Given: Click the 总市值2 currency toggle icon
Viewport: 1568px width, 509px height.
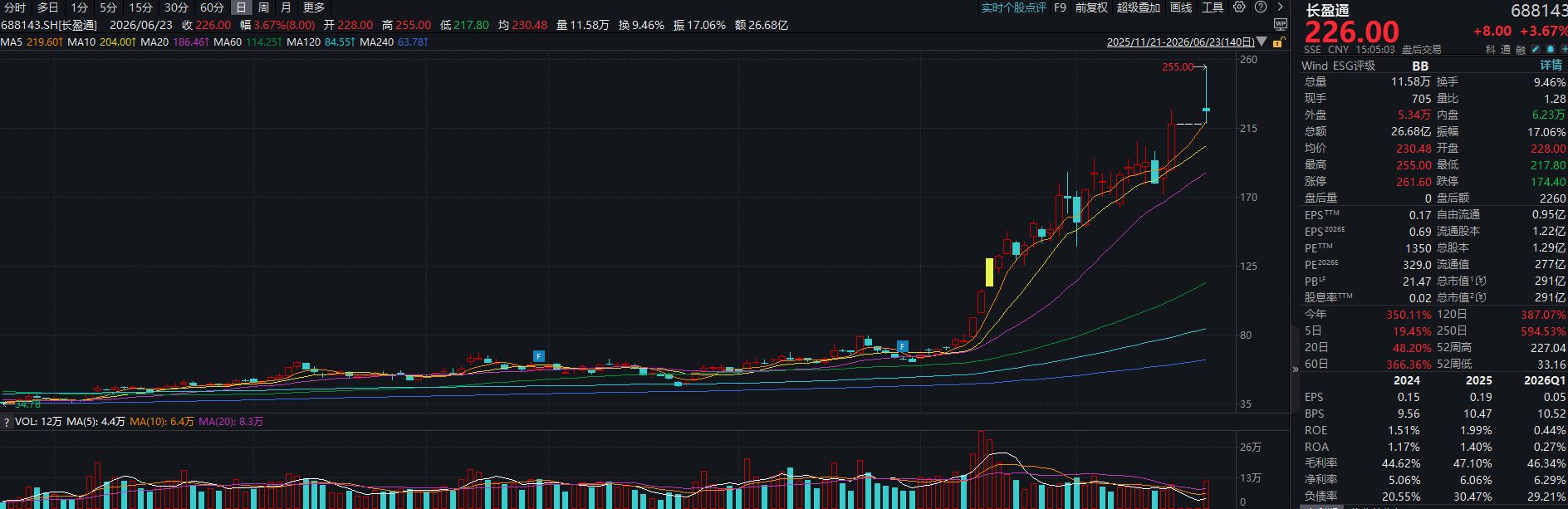Looking at the screenshot, I should (x=1482, y=298).
